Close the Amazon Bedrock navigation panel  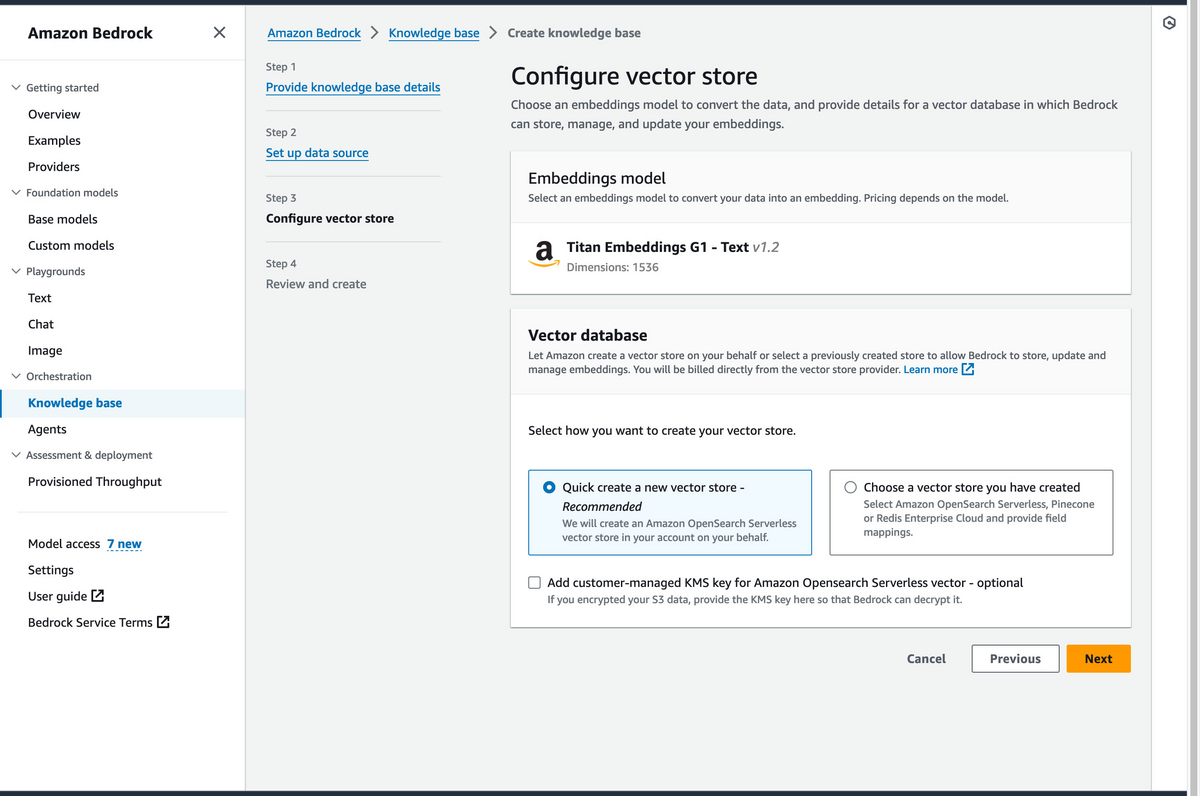coord(219,33)
